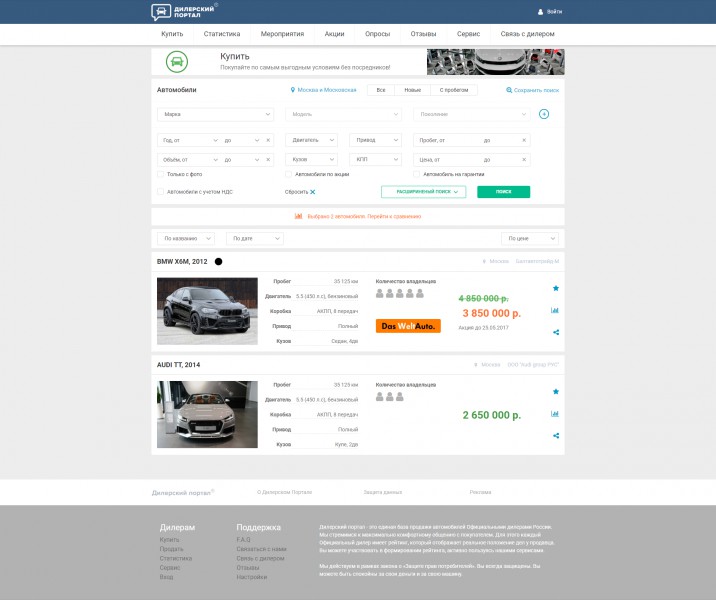Image resolution: width=716 pixels, height=600 pixels.
Task: Click the user icon next to Войти
Action: pos(541,12)
